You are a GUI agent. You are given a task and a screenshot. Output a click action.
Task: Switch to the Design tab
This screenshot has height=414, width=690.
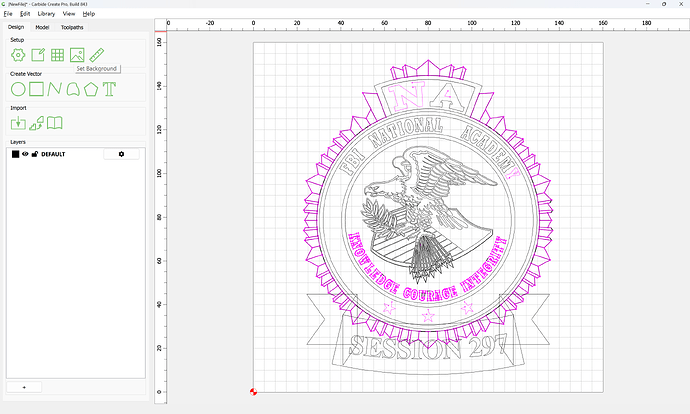click(16, 27)
